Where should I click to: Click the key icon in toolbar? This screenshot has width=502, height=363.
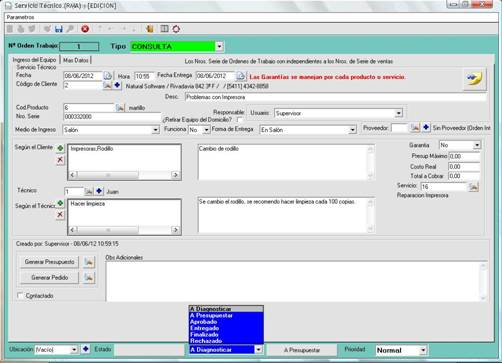pyautogui.click(x=70, y=29)
